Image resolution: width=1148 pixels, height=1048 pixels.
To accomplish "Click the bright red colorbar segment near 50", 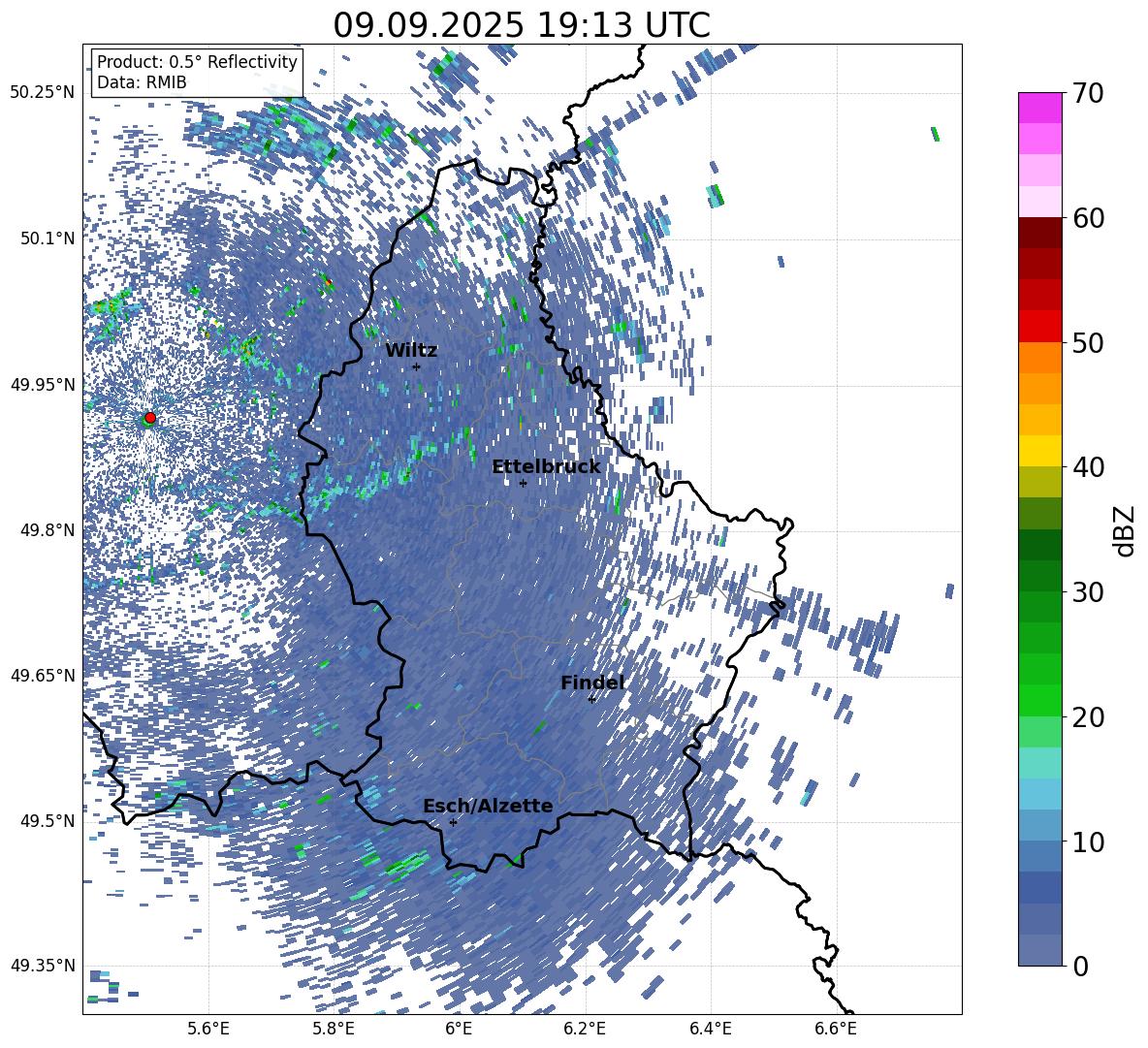I will click(x=1039, y=327).
